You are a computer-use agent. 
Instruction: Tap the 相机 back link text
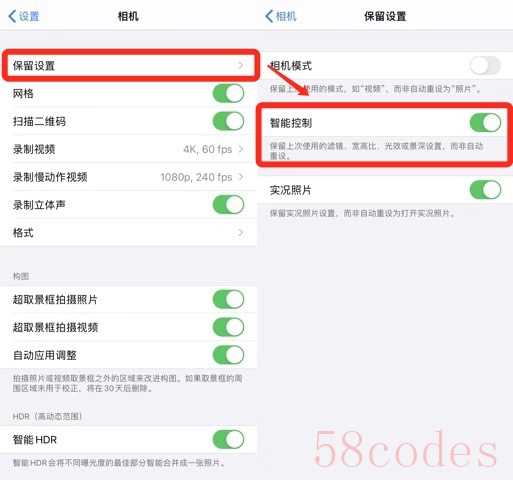coord(286,16)
